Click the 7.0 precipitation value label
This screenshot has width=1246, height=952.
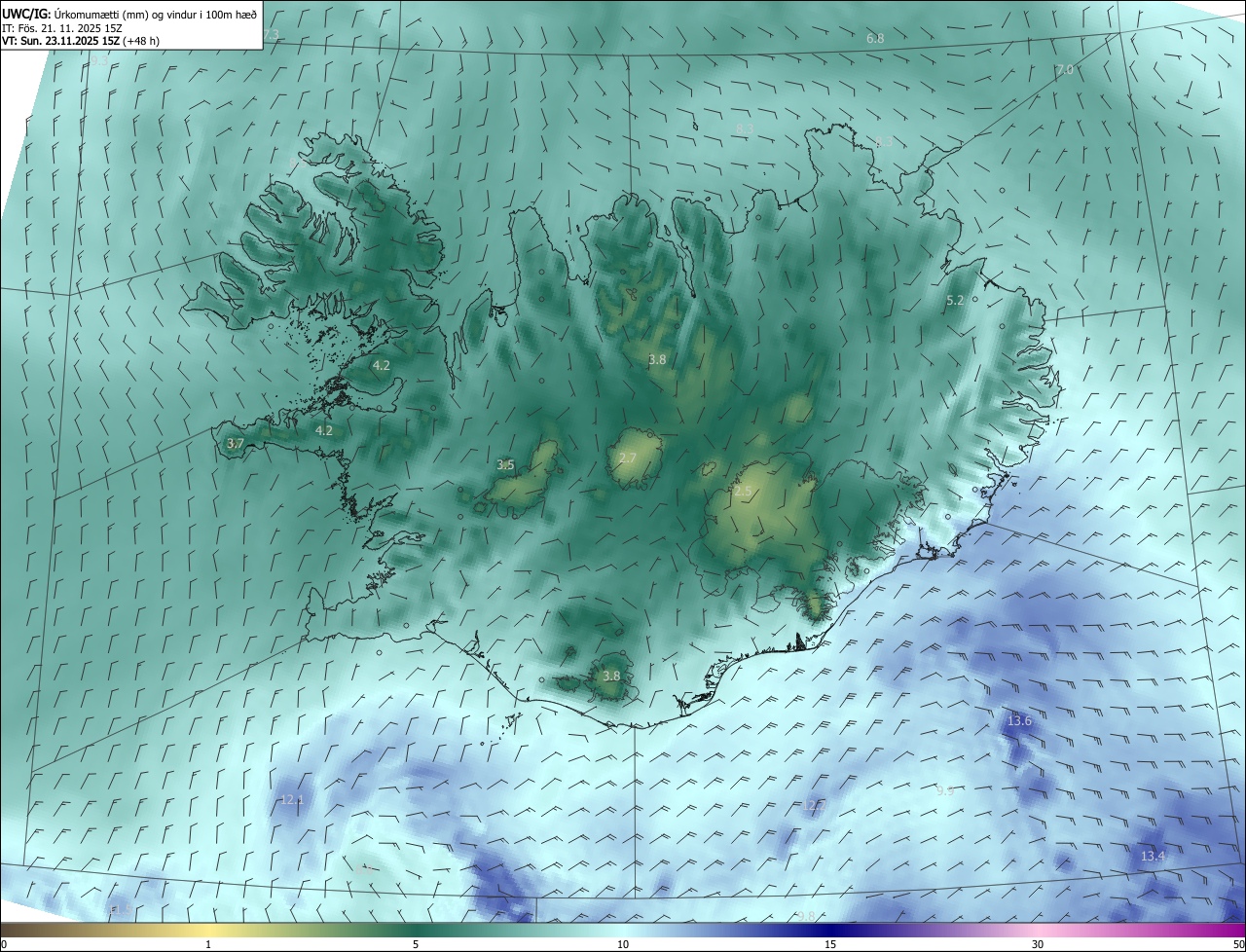coord(1064,70)
